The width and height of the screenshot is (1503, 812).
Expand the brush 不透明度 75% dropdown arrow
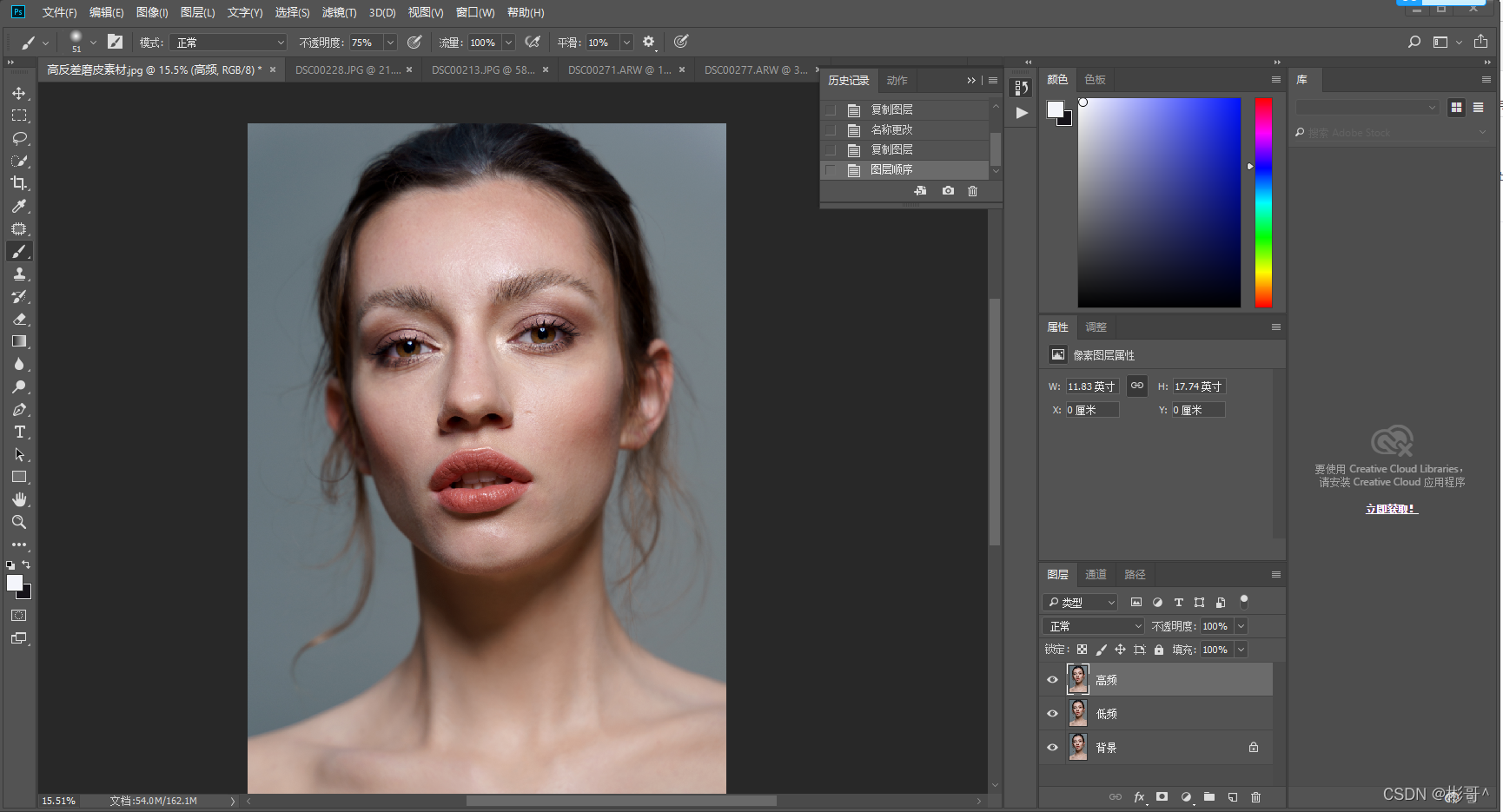click(x=390, y=43)
